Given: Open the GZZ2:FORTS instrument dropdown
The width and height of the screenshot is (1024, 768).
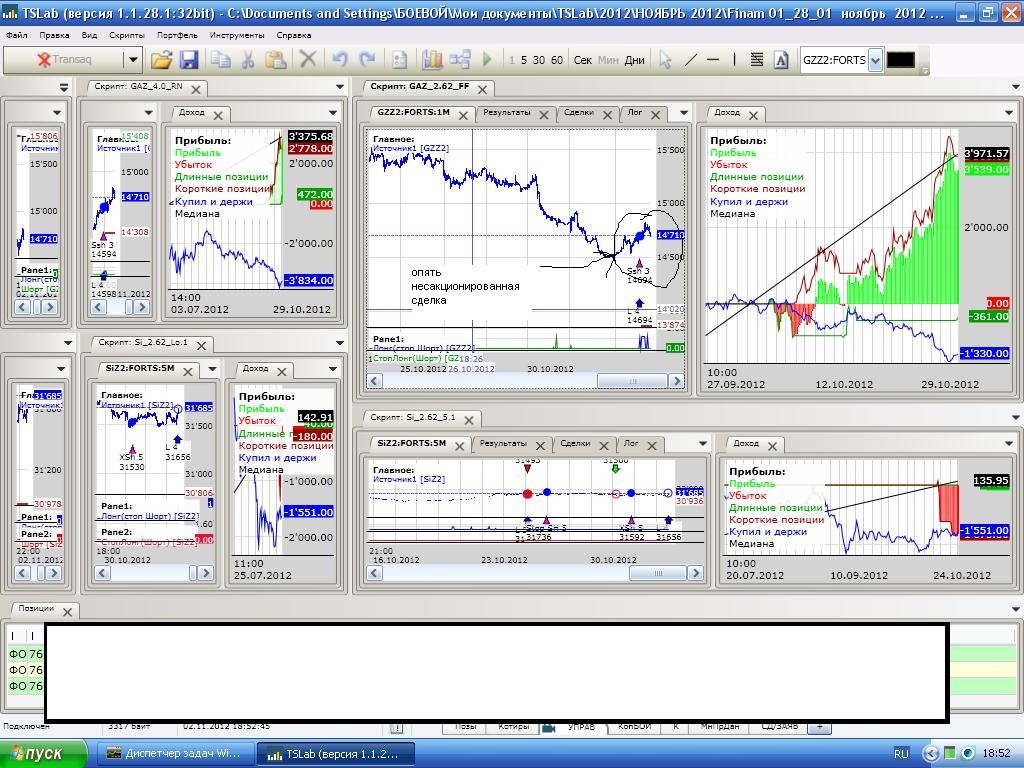Looking at the screenshot, I should [x=875, y=60].
